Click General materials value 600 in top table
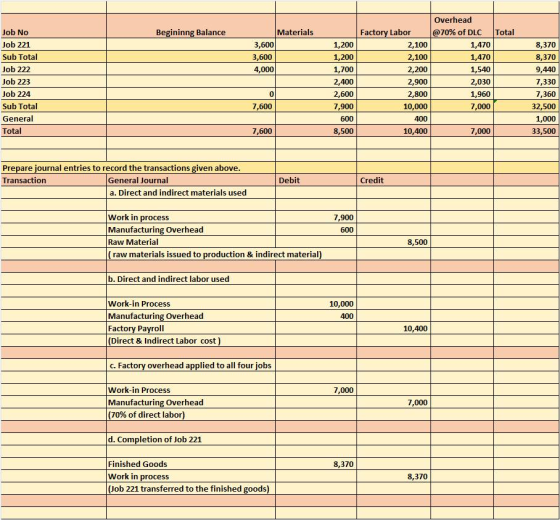The width and height of the screenshot is (560, 520). [316, 119]
